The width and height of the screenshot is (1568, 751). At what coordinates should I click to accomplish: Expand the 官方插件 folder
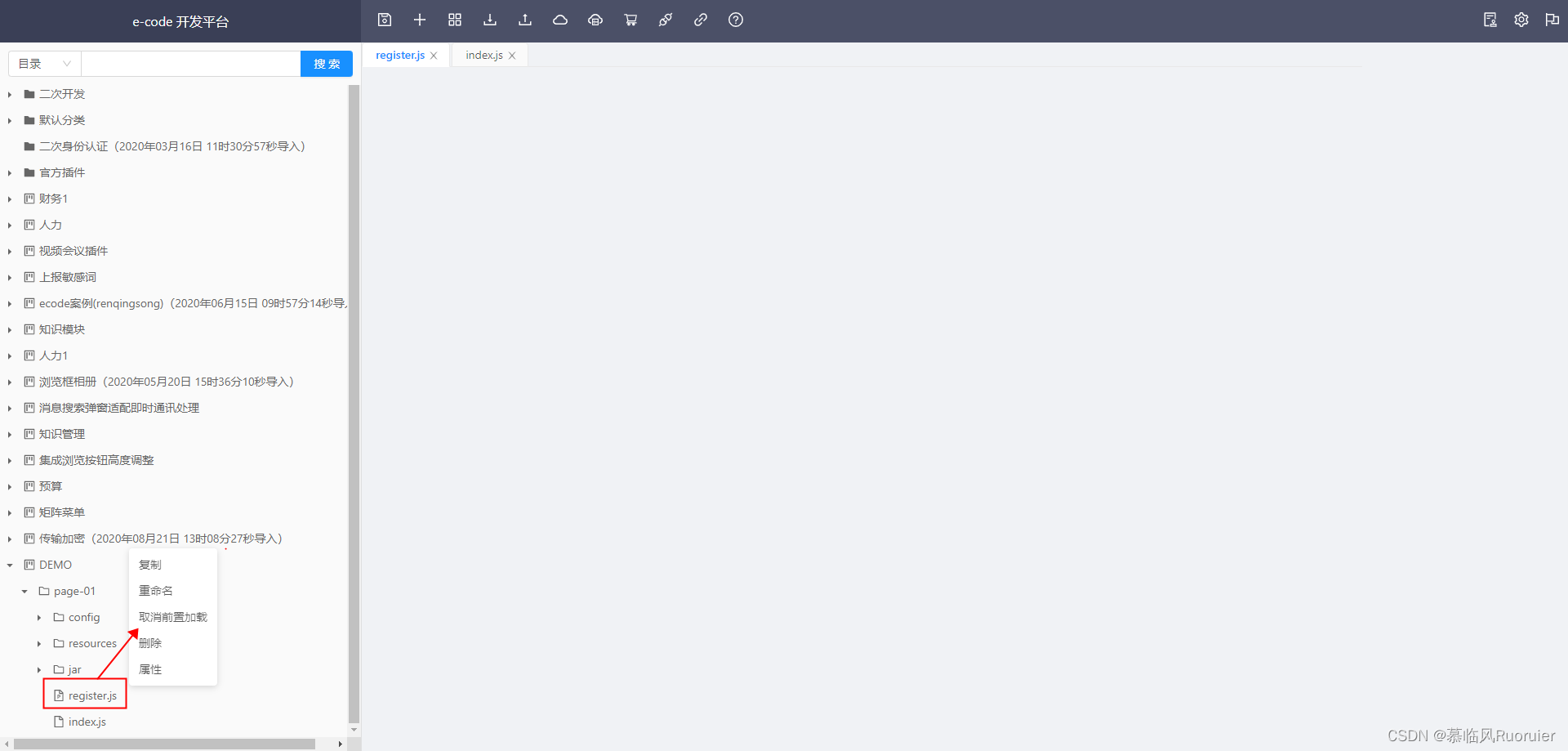[x=10, y=173]
